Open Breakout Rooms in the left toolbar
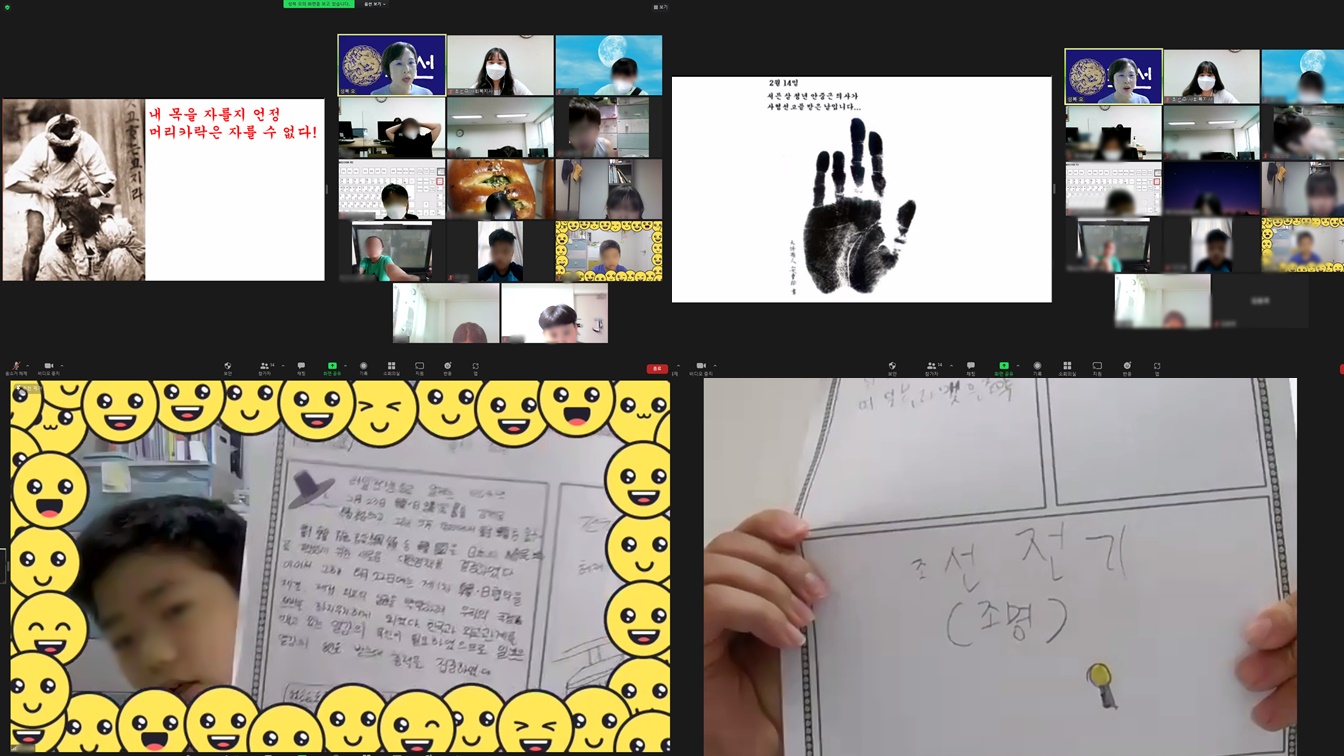The image size is (1344, 756). click(x=391, y=367)
